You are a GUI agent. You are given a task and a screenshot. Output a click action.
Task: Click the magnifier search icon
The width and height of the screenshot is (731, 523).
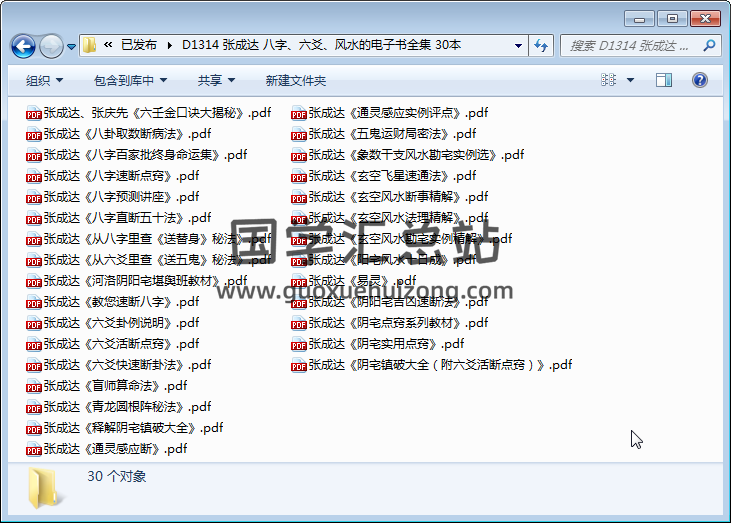[709, 46]
